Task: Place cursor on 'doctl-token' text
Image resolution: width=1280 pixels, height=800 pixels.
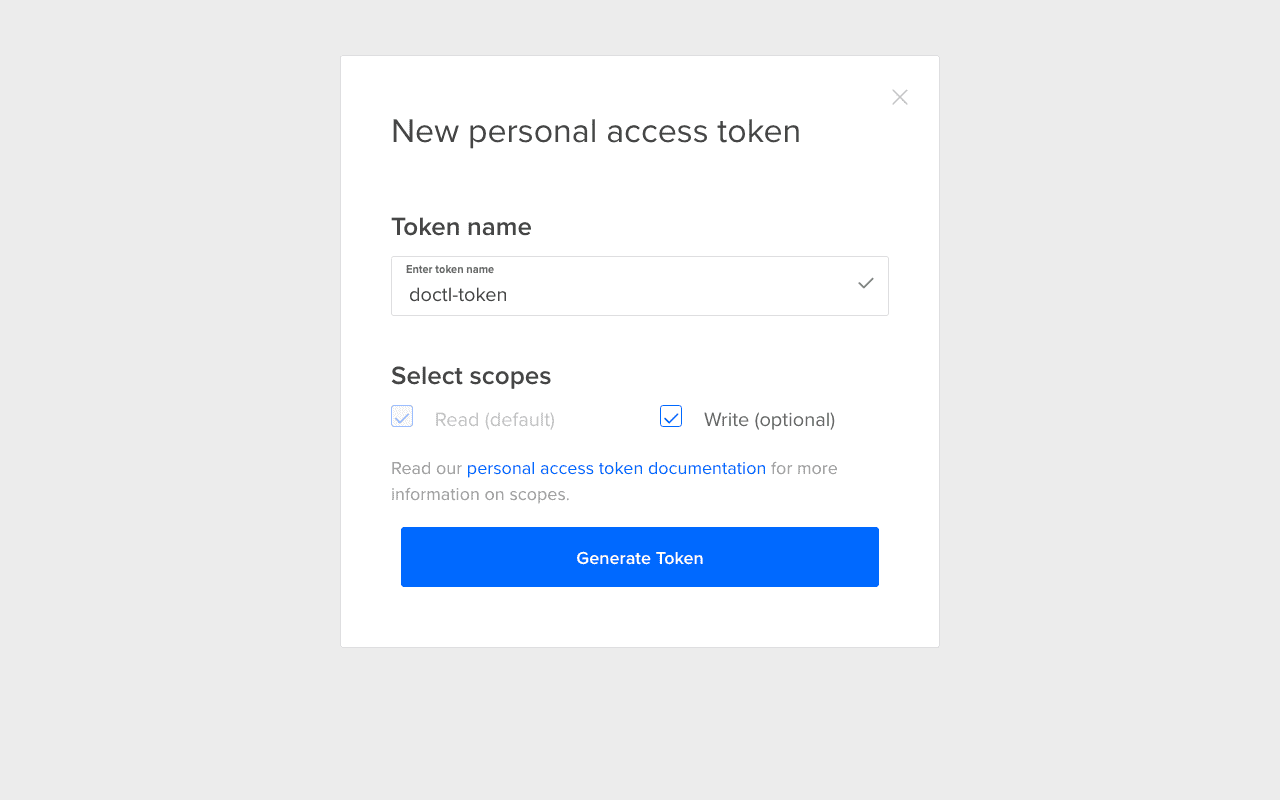Action: (x=458, y=295)
